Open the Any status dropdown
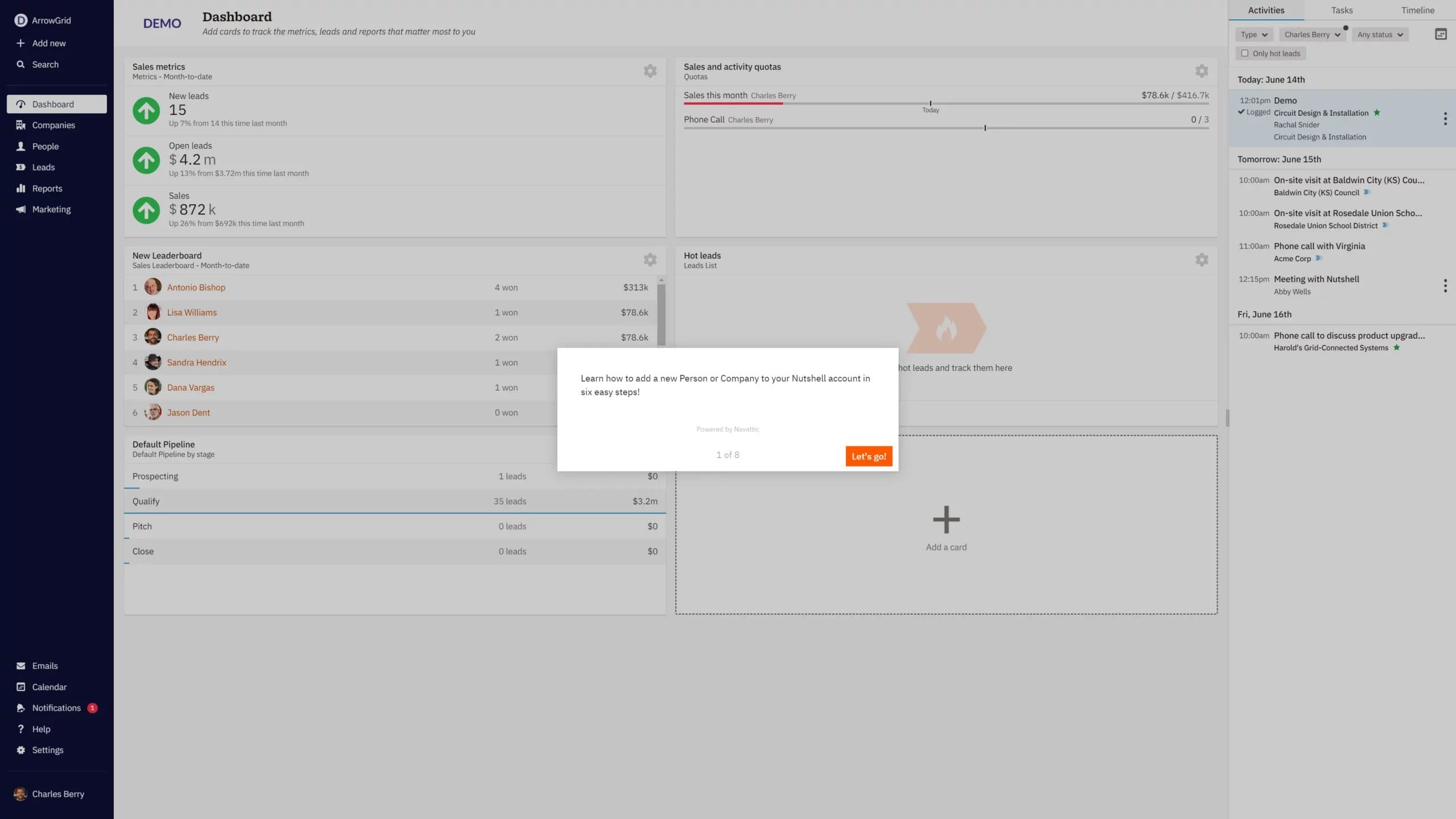The image size is (1456, 819). click(1379, 34)
